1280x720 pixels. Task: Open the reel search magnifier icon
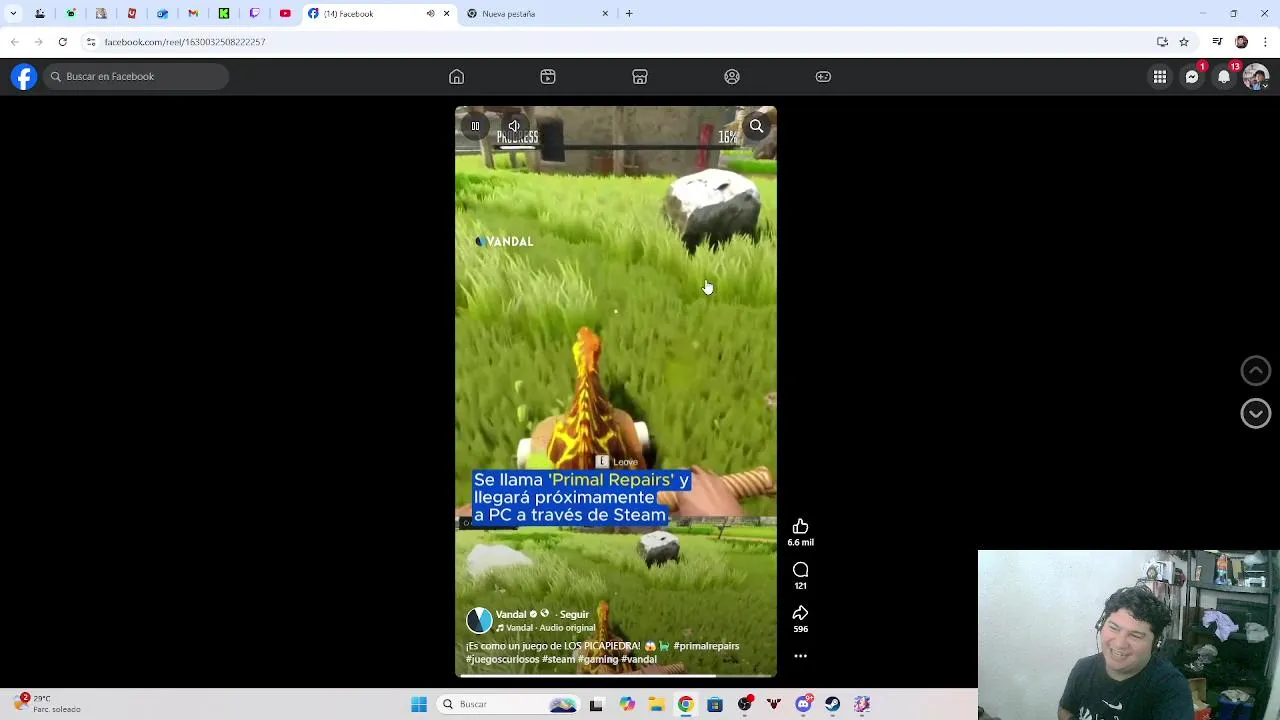pos(757,126)
